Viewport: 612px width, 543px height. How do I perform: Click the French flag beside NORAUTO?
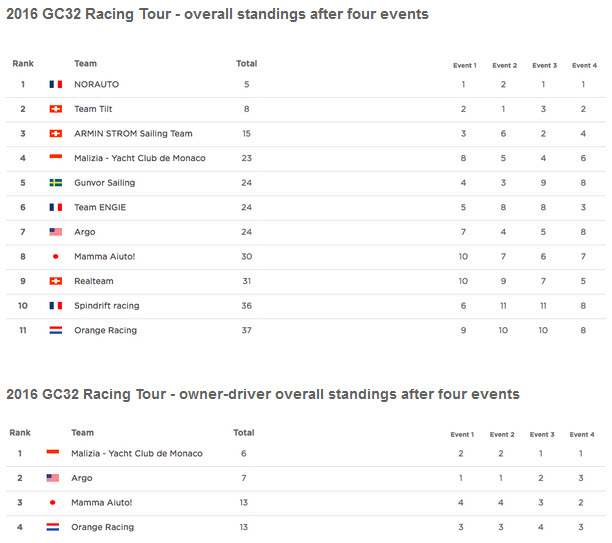[56, 84]
